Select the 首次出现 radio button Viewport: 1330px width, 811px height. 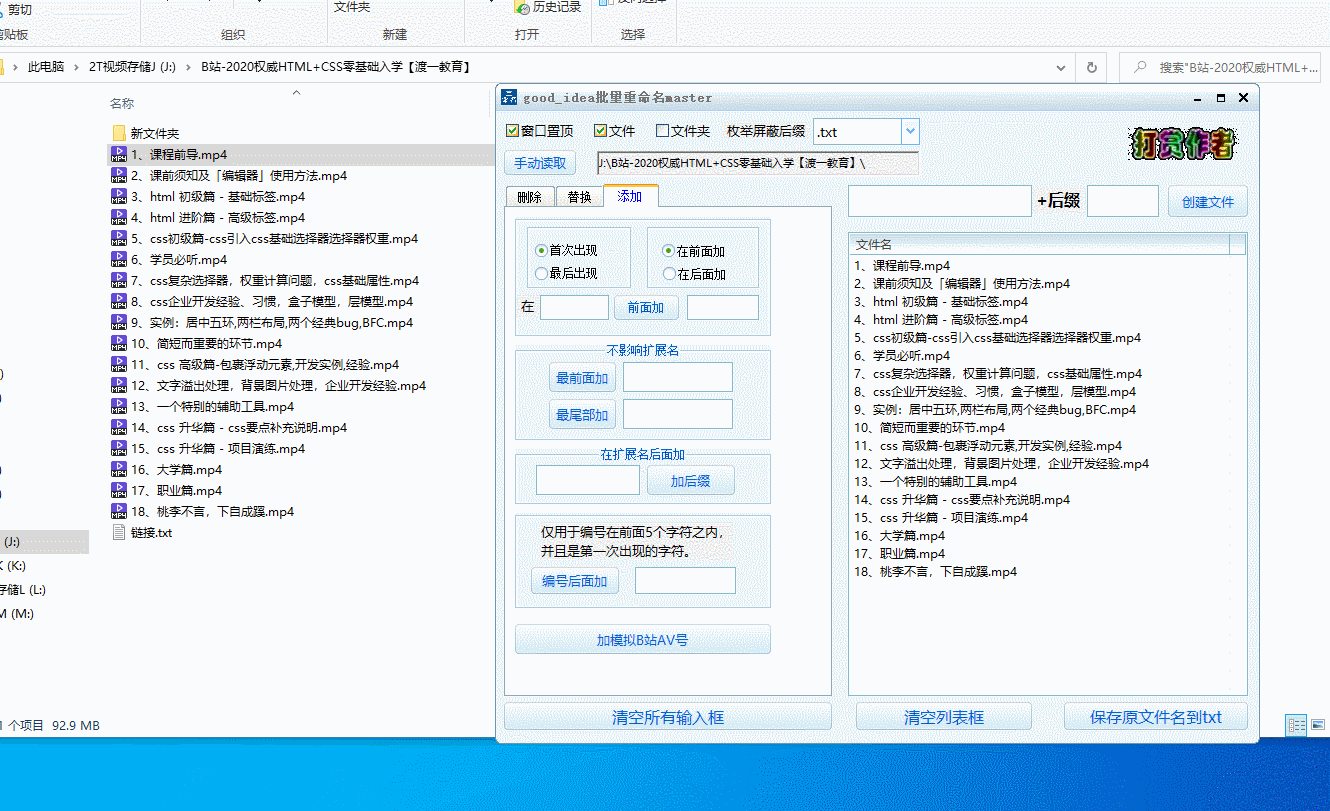541,250
